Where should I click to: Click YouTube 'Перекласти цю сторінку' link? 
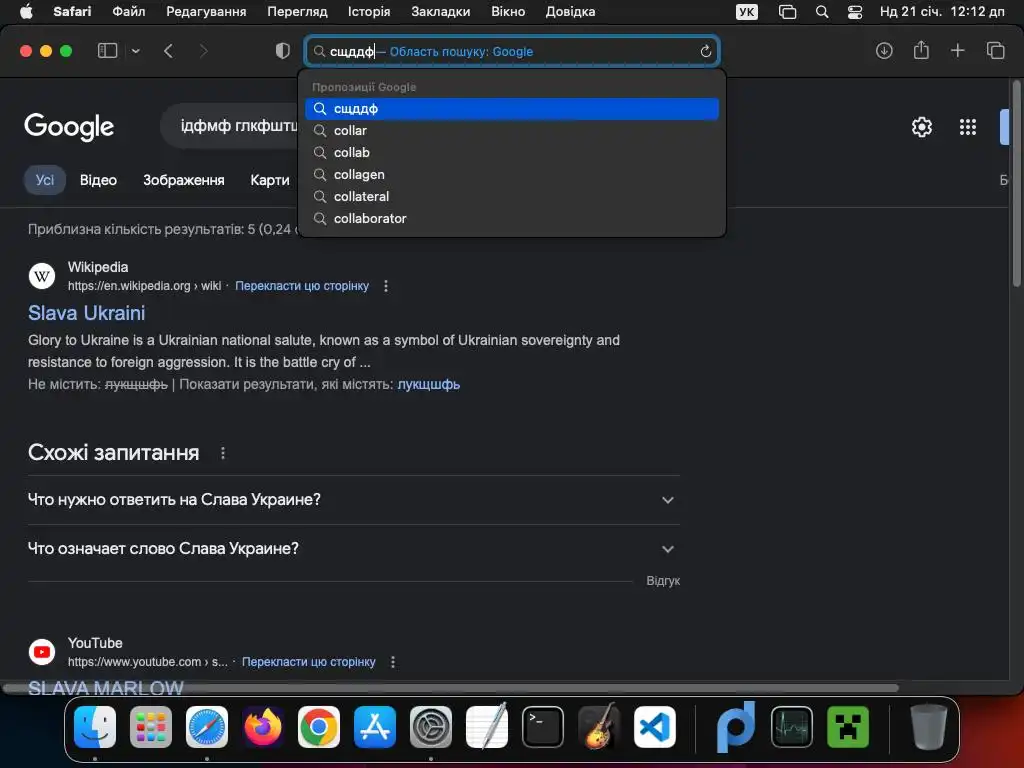tap(308, 662)
